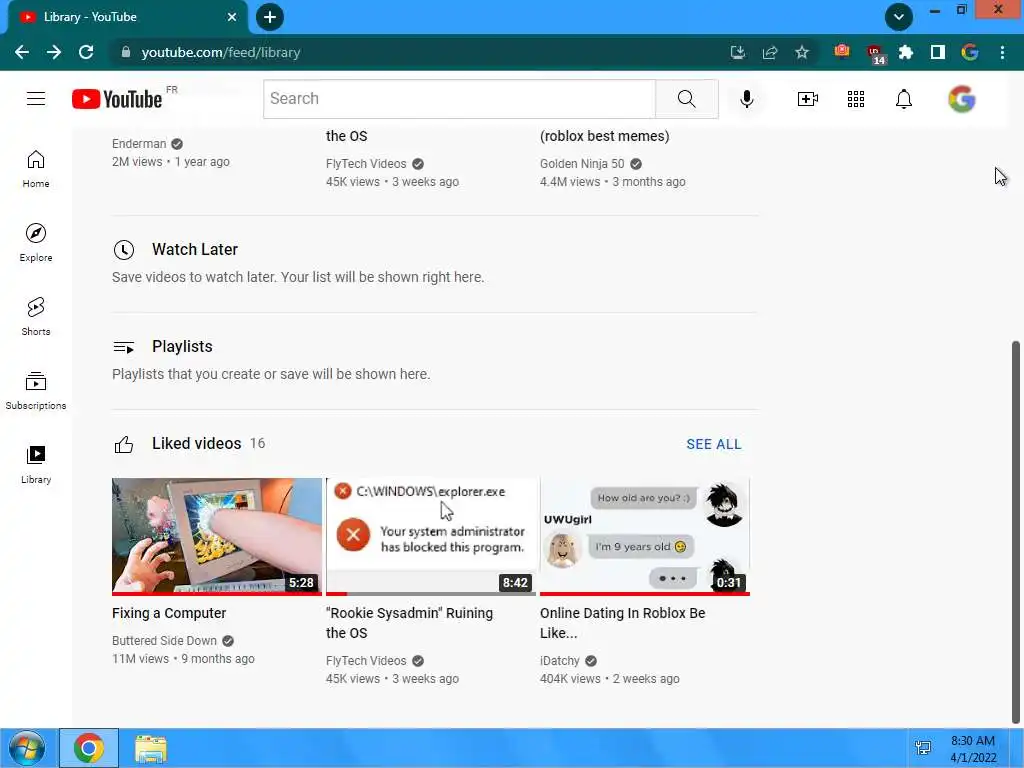1024x768 pixels.
Task: Reload the page
Action: (x=86, y=52)
